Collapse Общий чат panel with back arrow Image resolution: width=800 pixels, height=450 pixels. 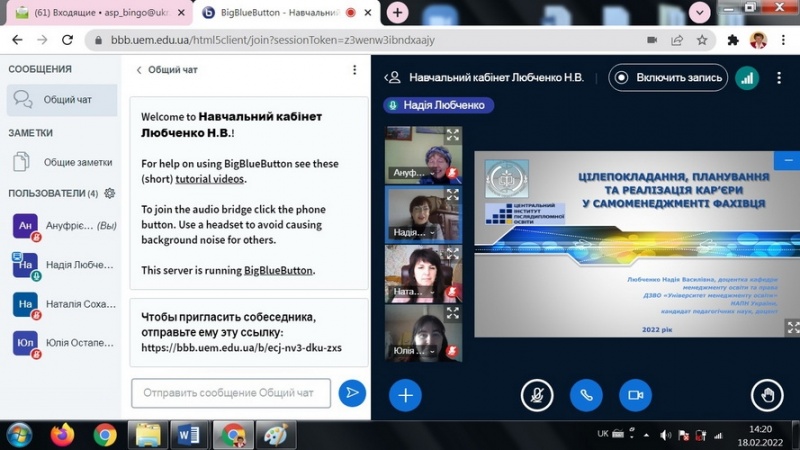(139, 70)
